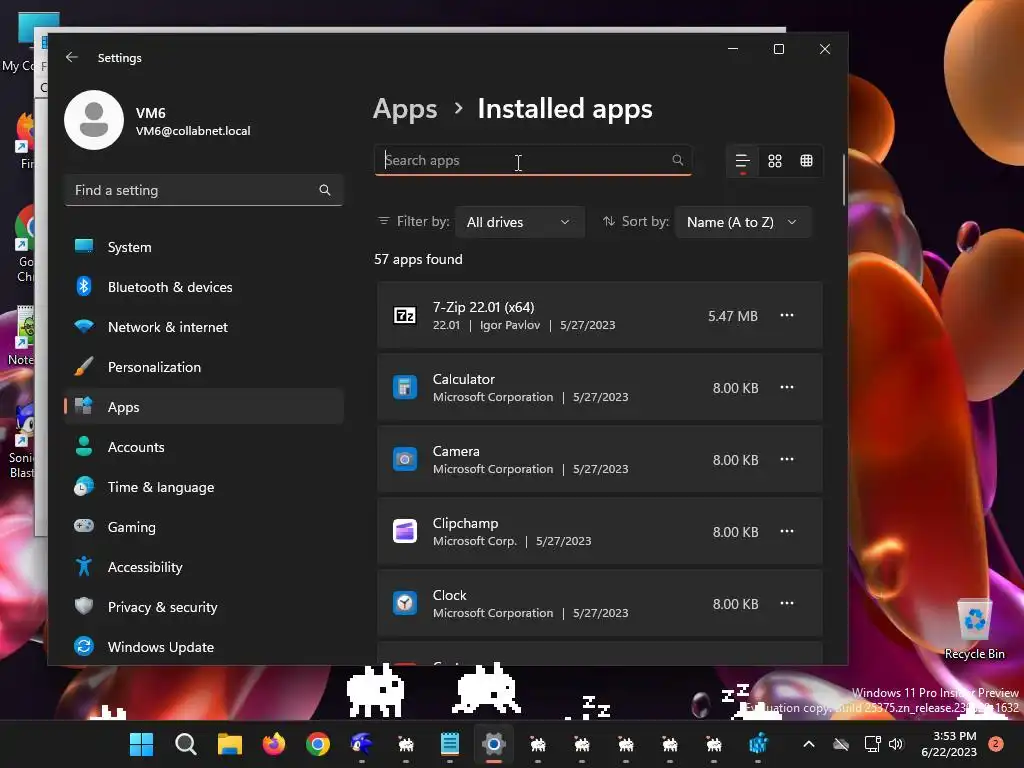Click the magnifier icon in Search apps
Screen dimensions: 1024x768
pyautogui.click(x=677, y=160)
